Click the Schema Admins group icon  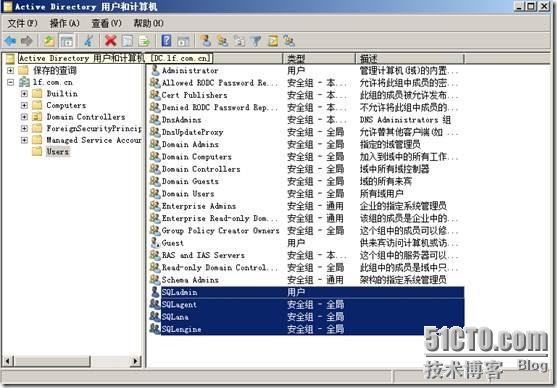point(155,280)
